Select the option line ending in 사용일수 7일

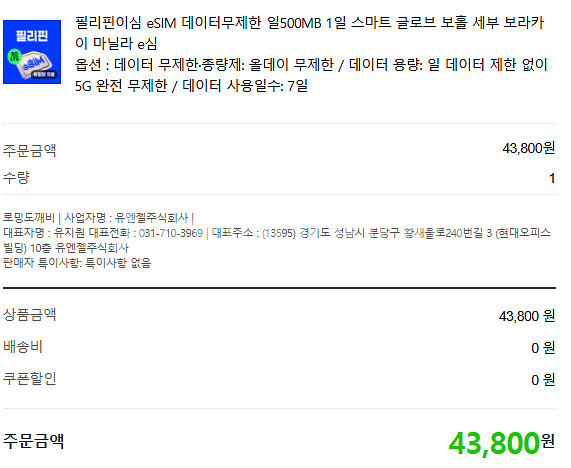(x=311, y=75)
